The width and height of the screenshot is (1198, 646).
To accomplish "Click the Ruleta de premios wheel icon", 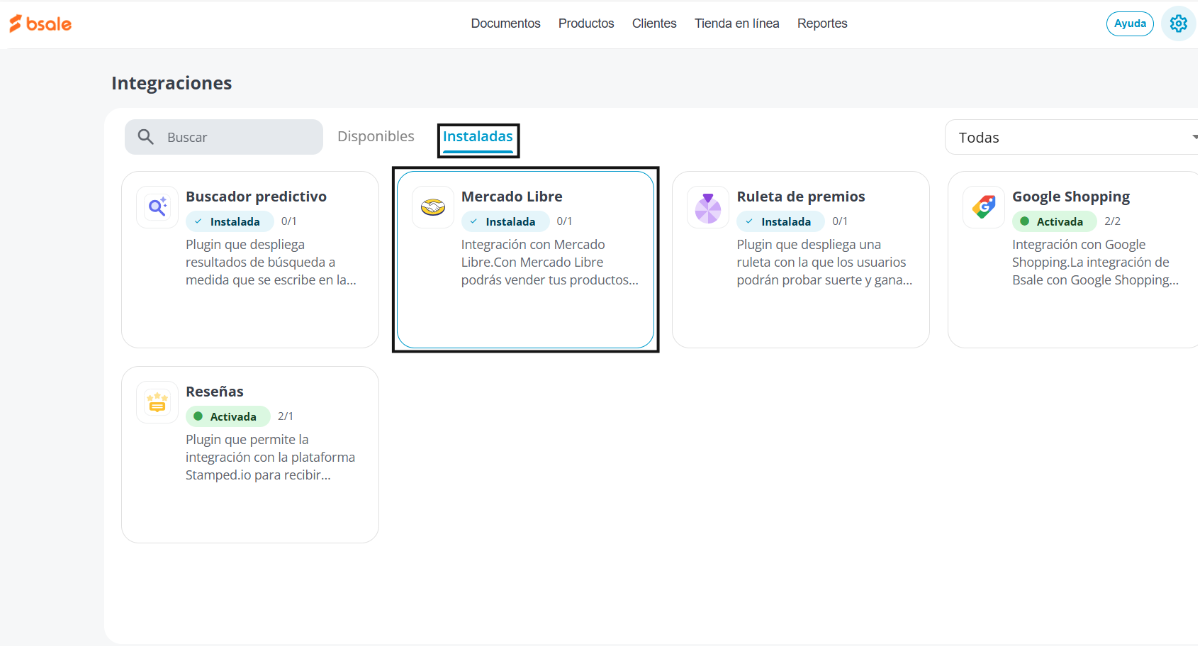I will tap(708, 207).
